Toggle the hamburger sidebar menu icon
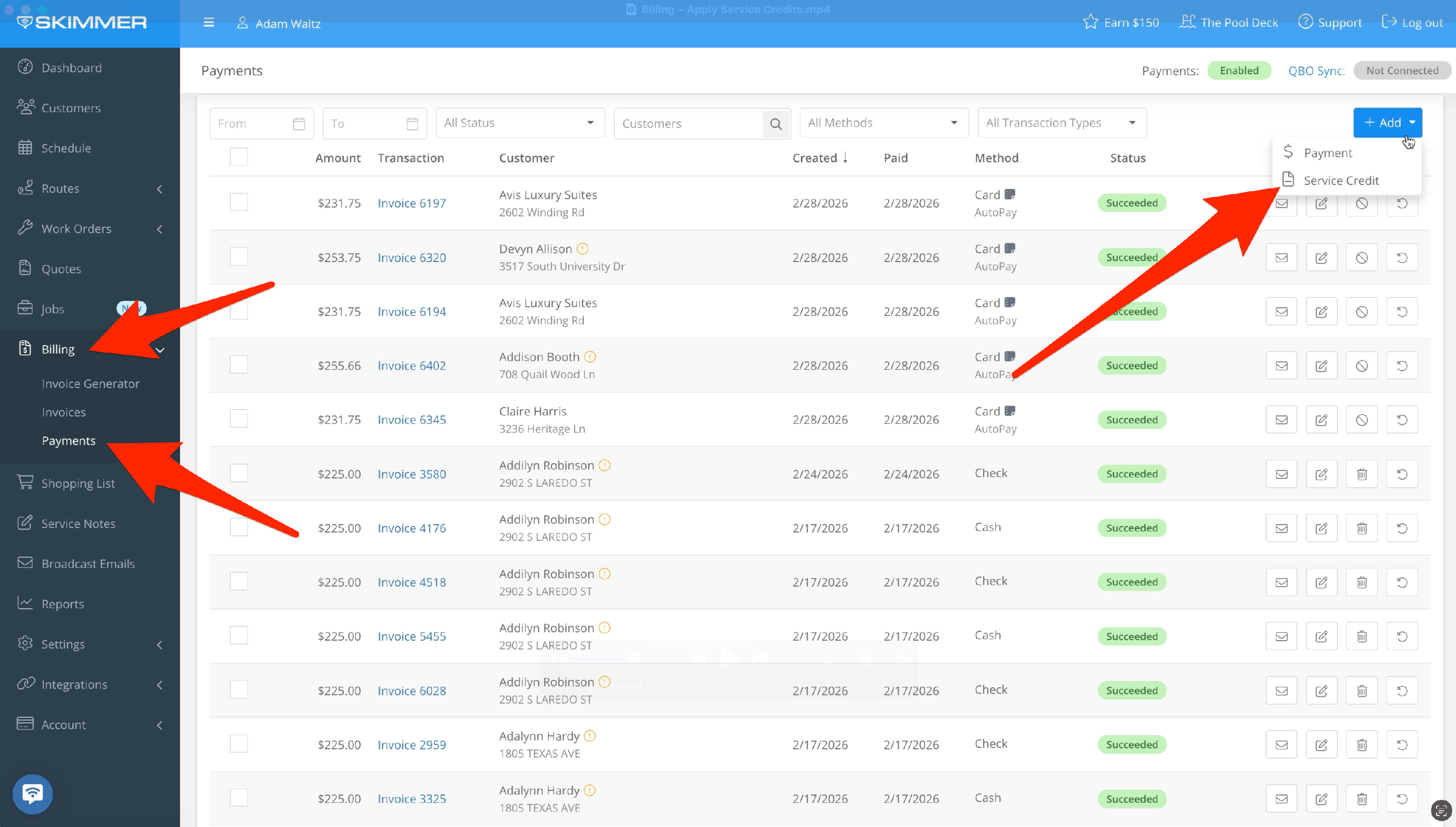This screenshot has width=1456, height=827. [x=209, y=23]
